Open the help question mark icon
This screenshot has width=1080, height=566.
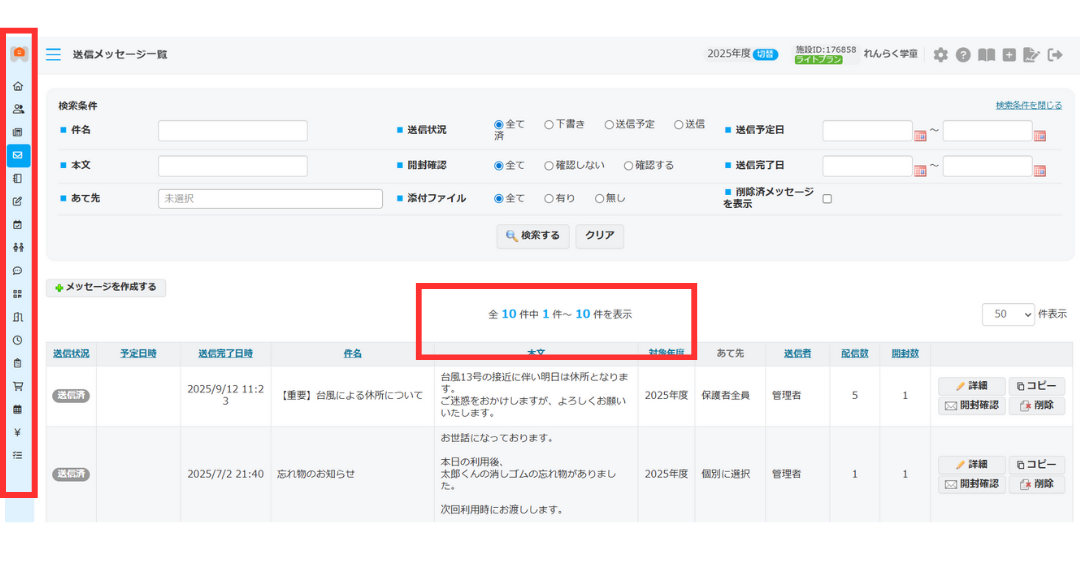click(963, 55)
